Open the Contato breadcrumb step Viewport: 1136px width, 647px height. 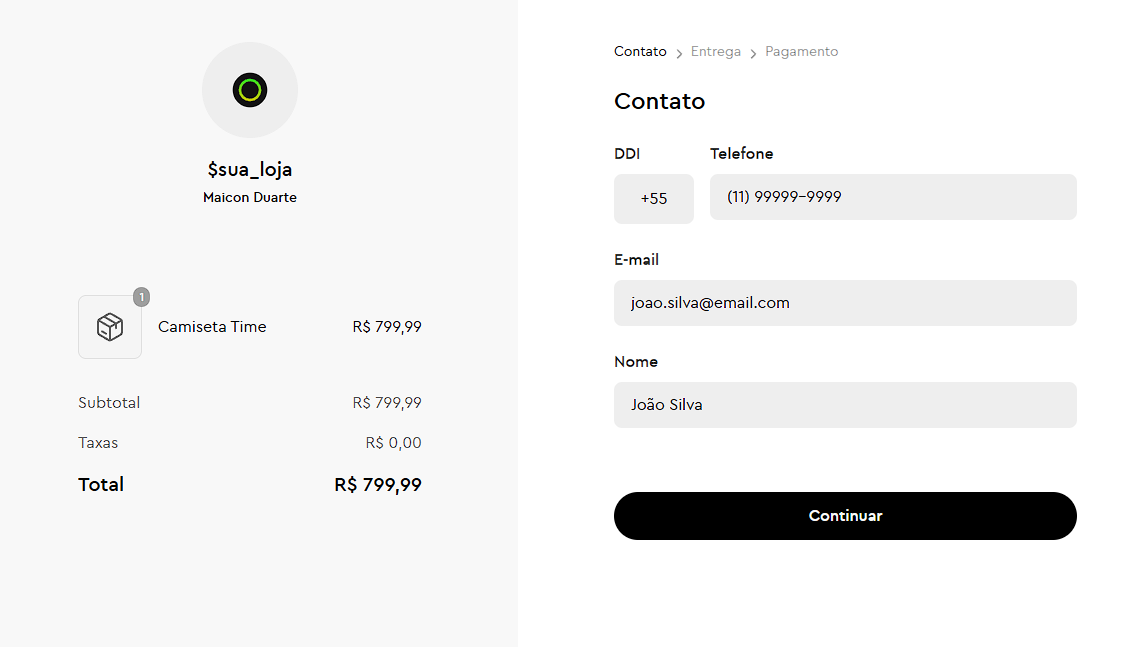pyautogui.click(x=640, y=51)
